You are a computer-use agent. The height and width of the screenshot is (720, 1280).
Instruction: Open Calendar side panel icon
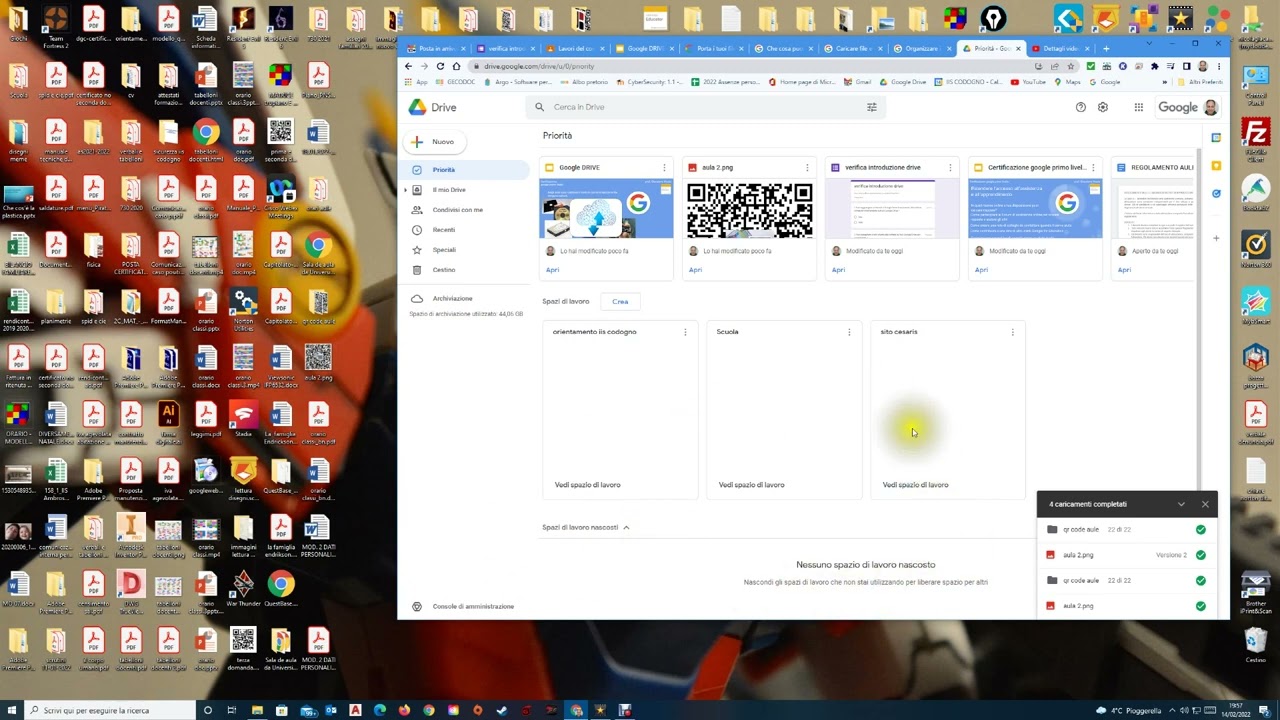coord(1216,138)
